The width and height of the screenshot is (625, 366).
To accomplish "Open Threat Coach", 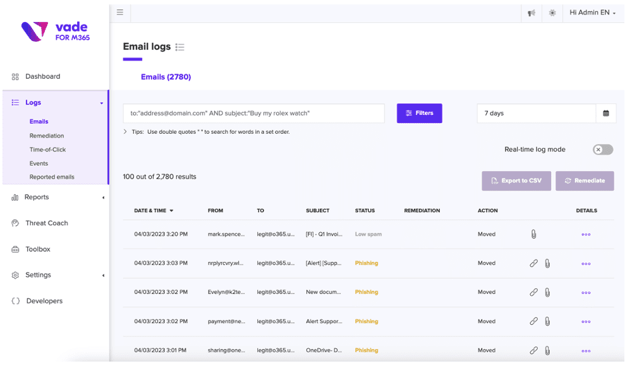I will click(x=47, y=223).
